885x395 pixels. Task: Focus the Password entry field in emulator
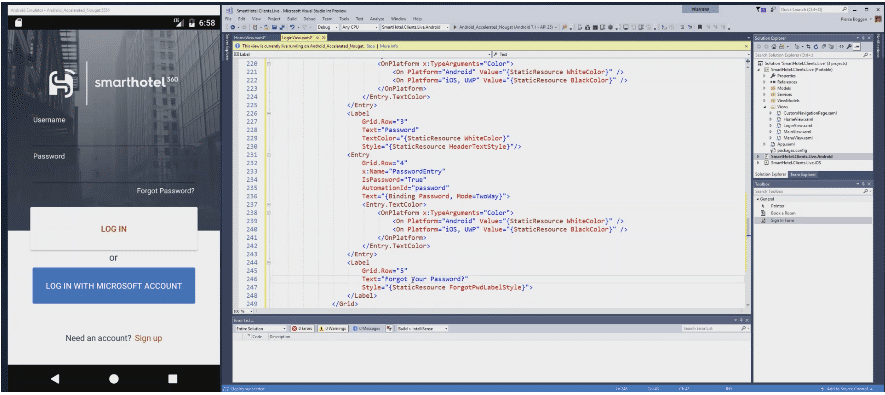[113, 171]
